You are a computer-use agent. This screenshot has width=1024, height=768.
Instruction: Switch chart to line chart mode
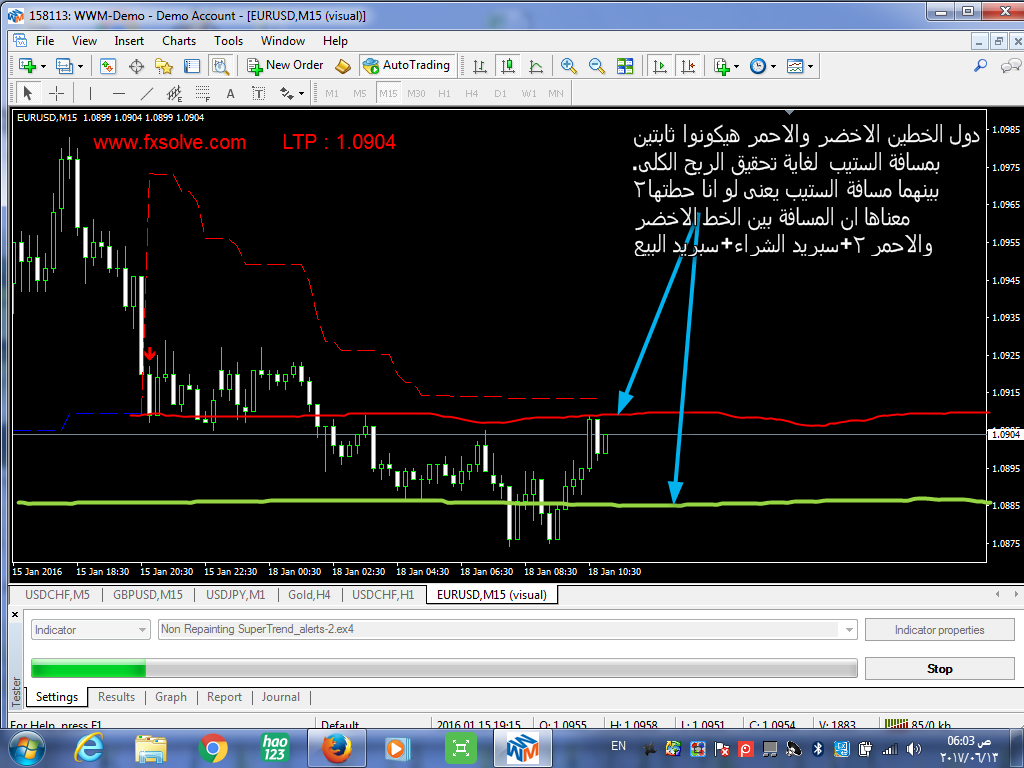point(537,66)
